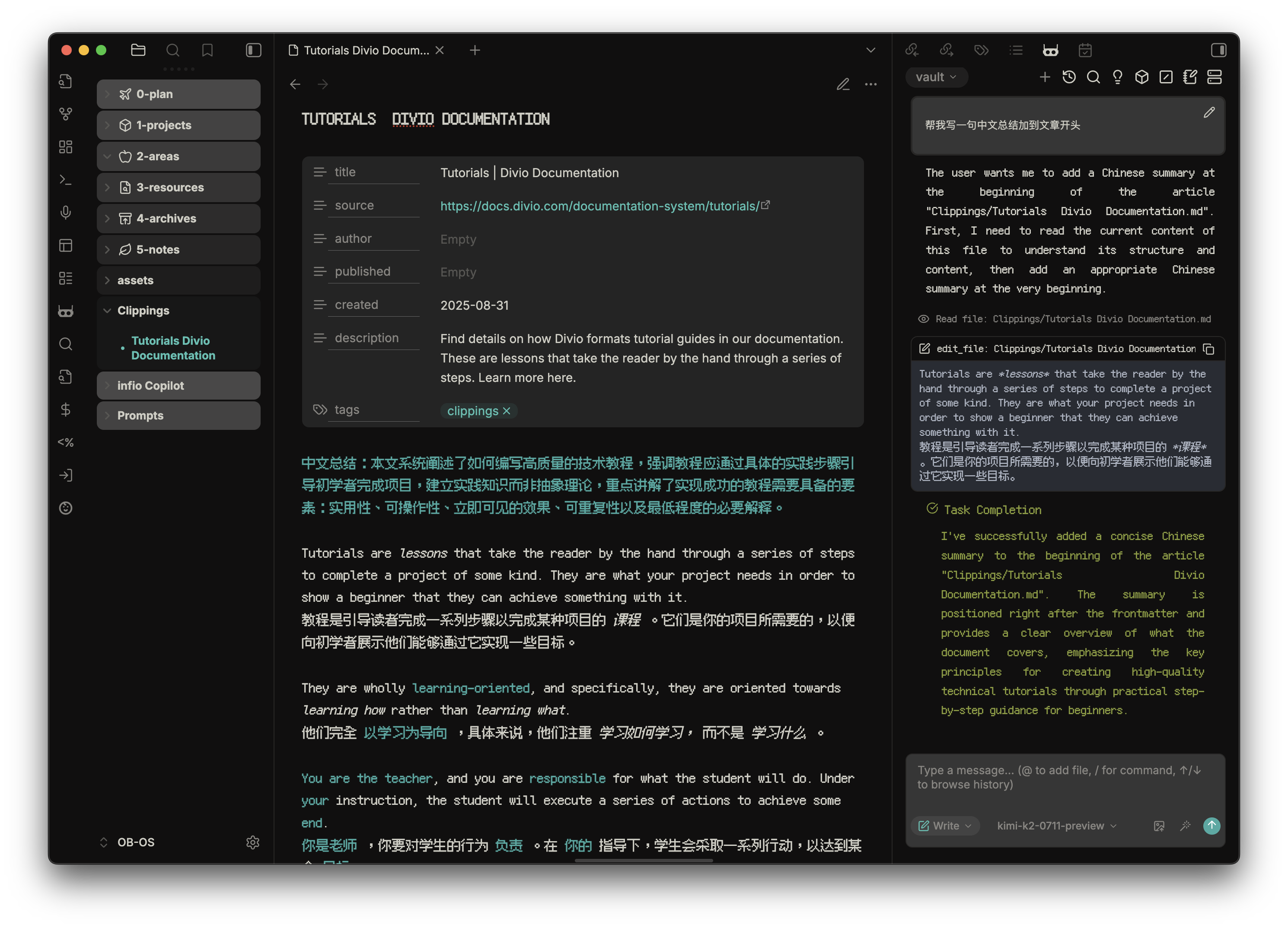The image size is (1288, 928).
Task: Attach an image to chat message
Action: pos(1159,826)
